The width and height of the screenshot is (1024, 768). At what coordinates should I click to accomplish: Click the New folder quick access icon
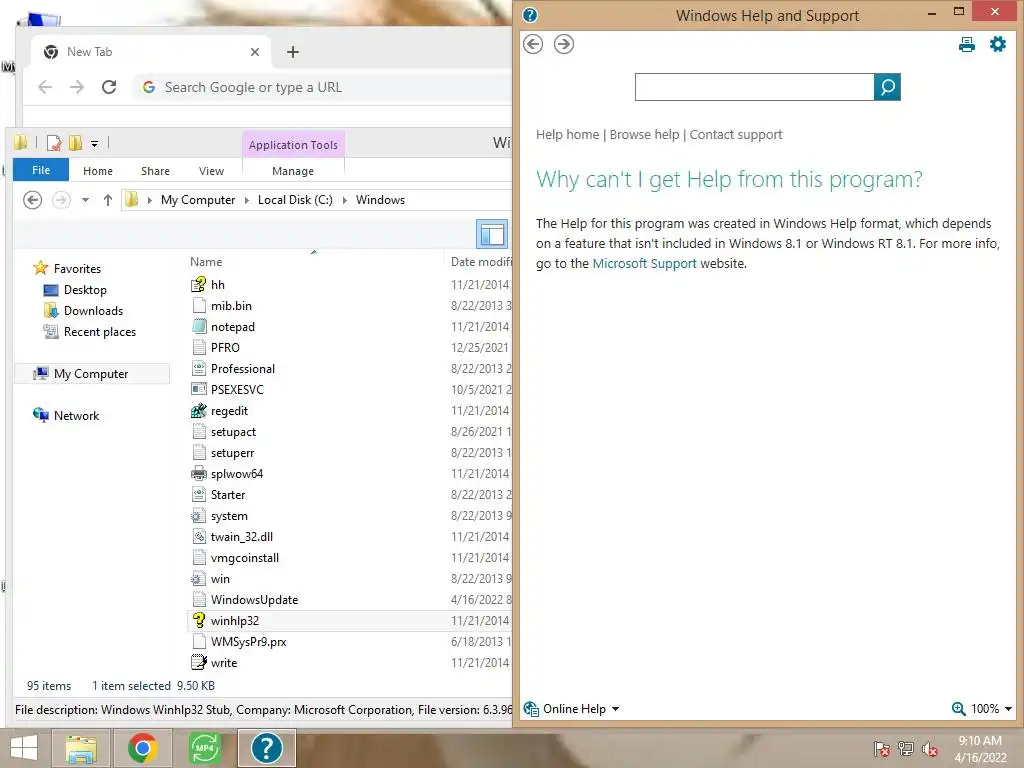pos(75,143)
